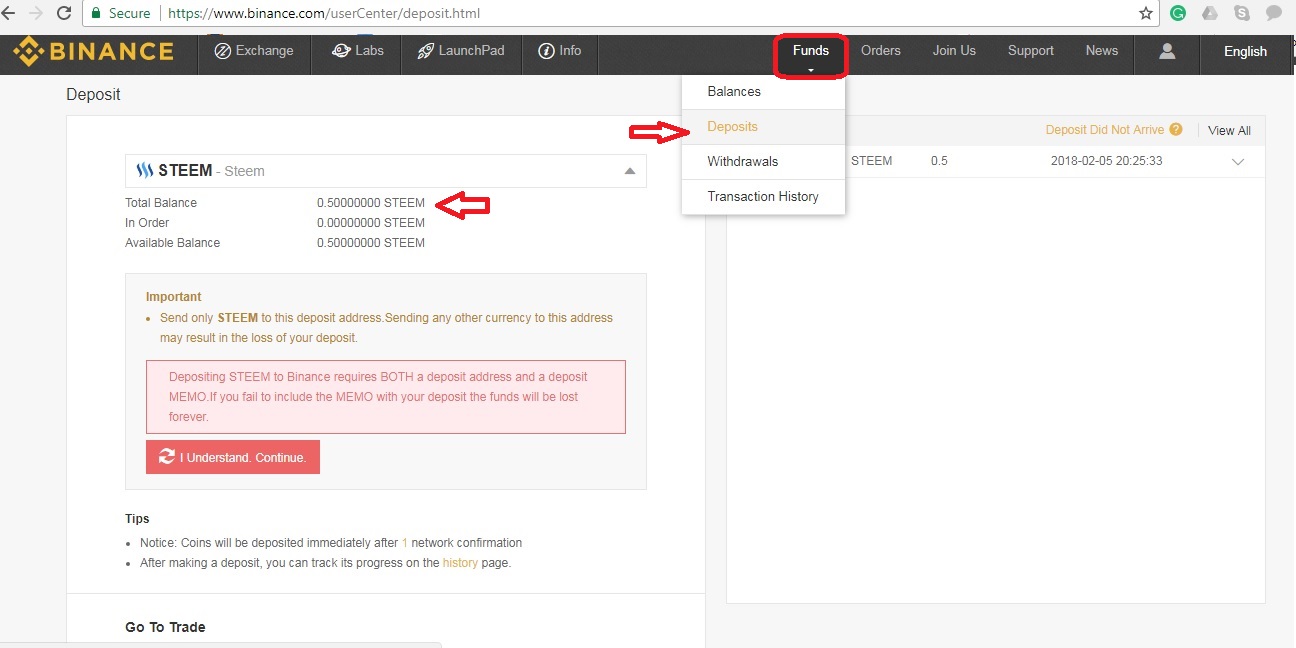The height and width of the screenshot is (648, 1296).
Task: Click the Tips heading
Action: click(x=137, y=519)
